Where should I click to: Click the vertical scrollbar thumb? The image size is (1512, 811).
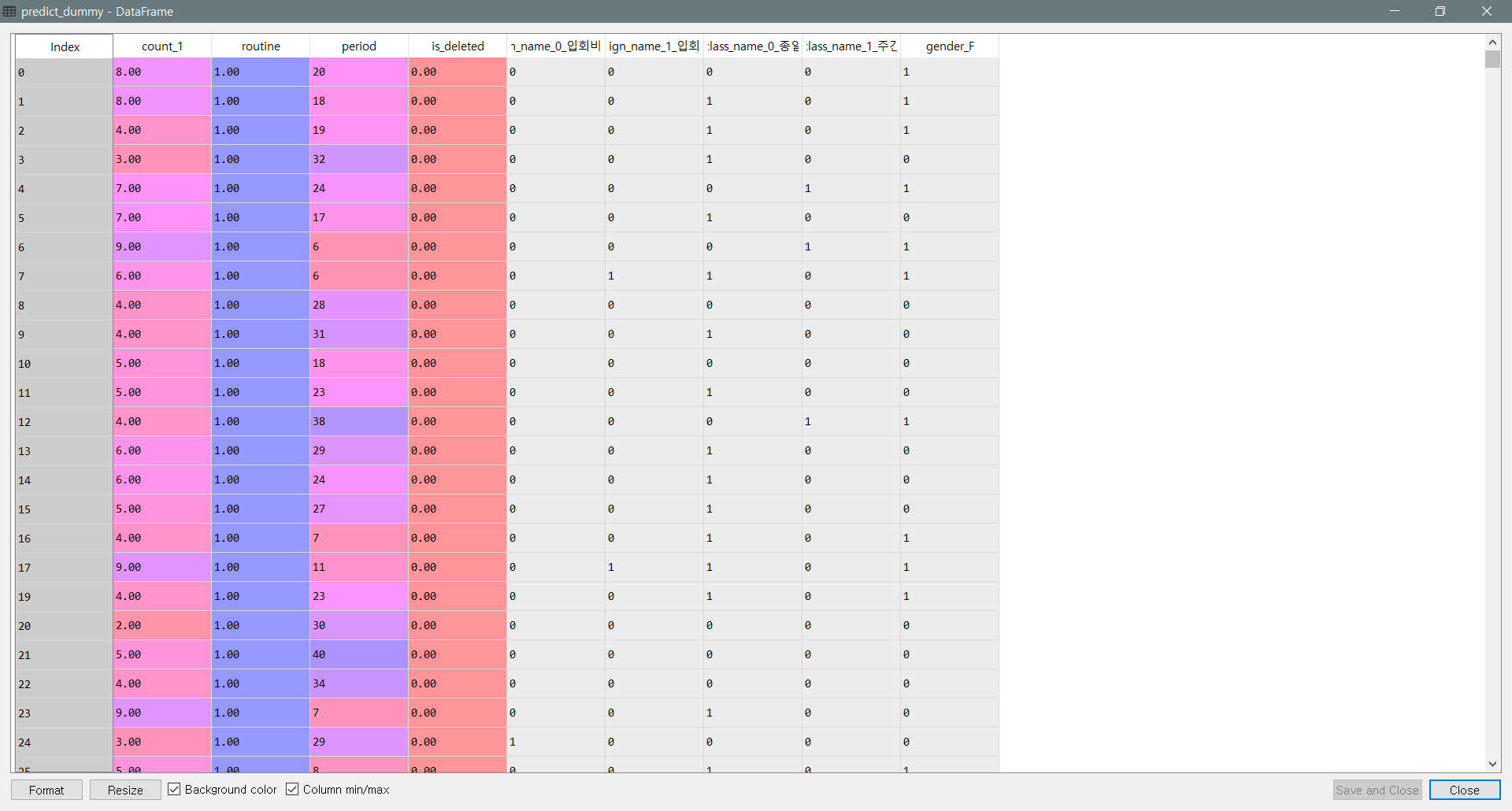pyautogui.click(x=1492, y=59)
